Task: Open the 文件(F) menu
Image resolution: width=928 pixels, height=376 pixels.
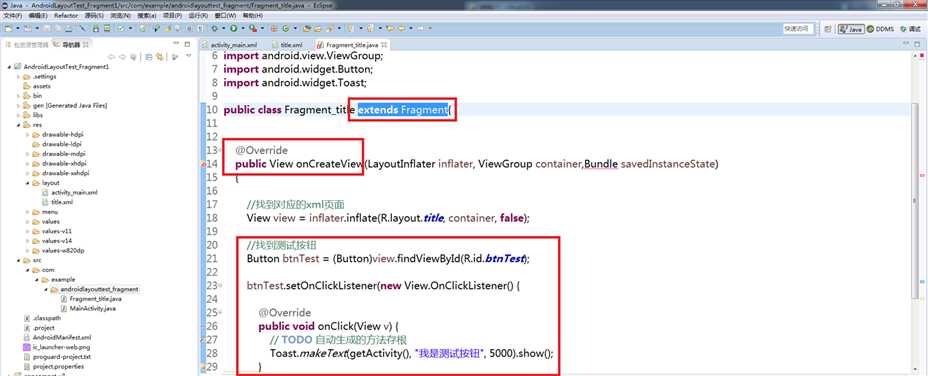Action: click(12, 15)
